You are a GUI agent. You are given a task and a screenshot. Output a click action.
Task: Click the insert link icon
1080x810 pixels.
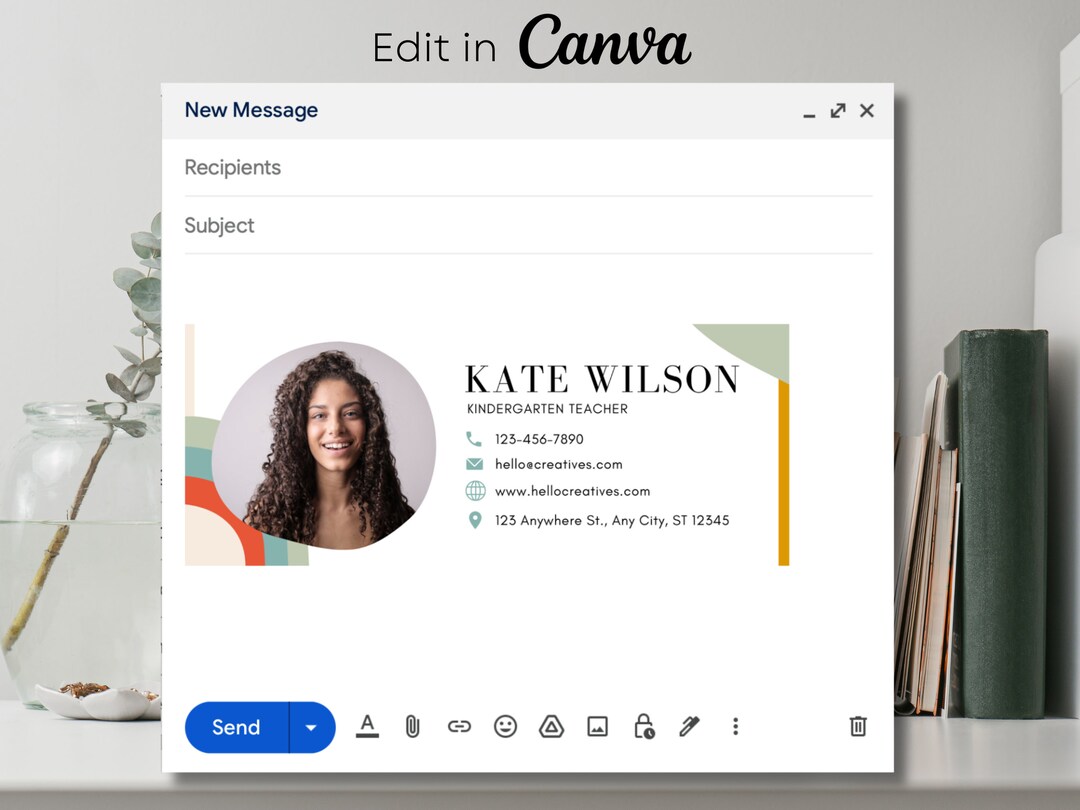[x=459, y=727]
